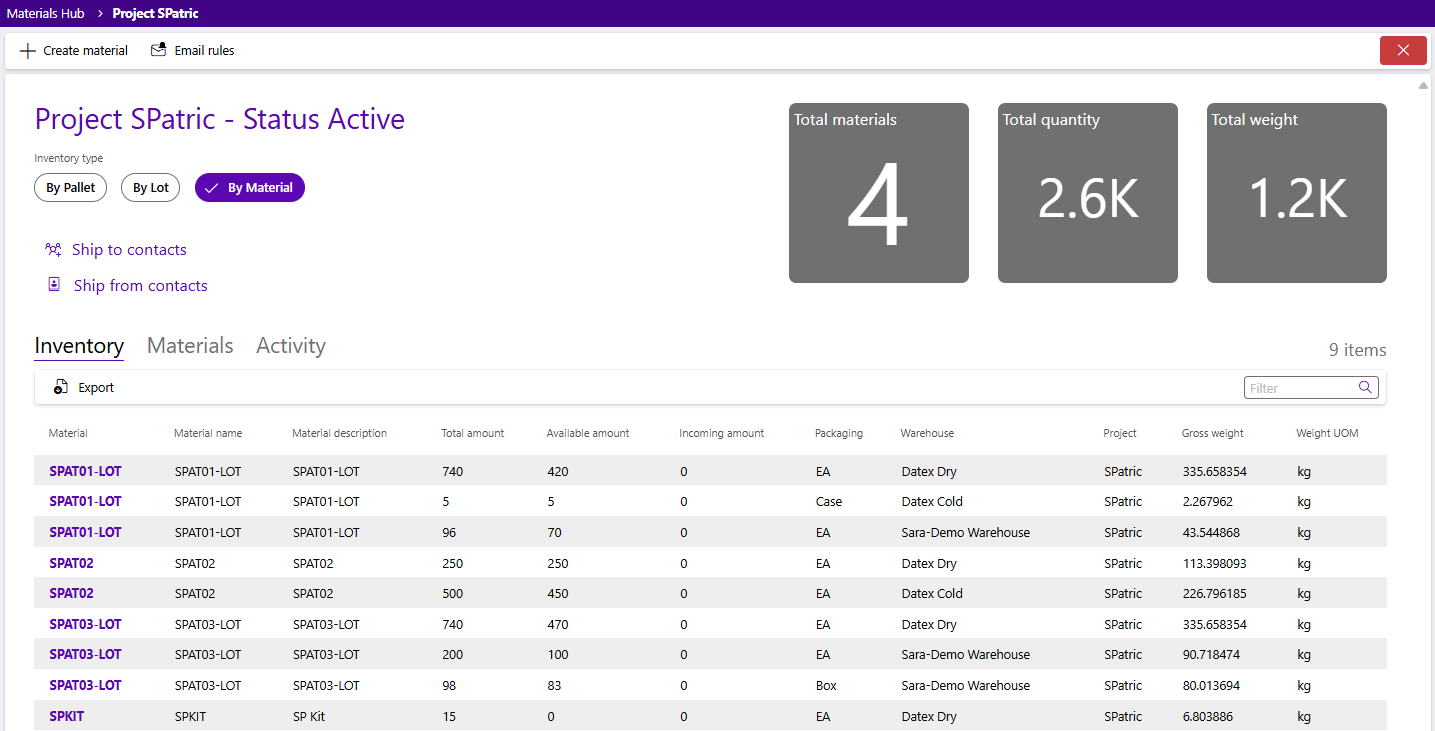Navigate to Materials Hub breadcrumb
The image size is (1435, 731).
pos(46,14)
